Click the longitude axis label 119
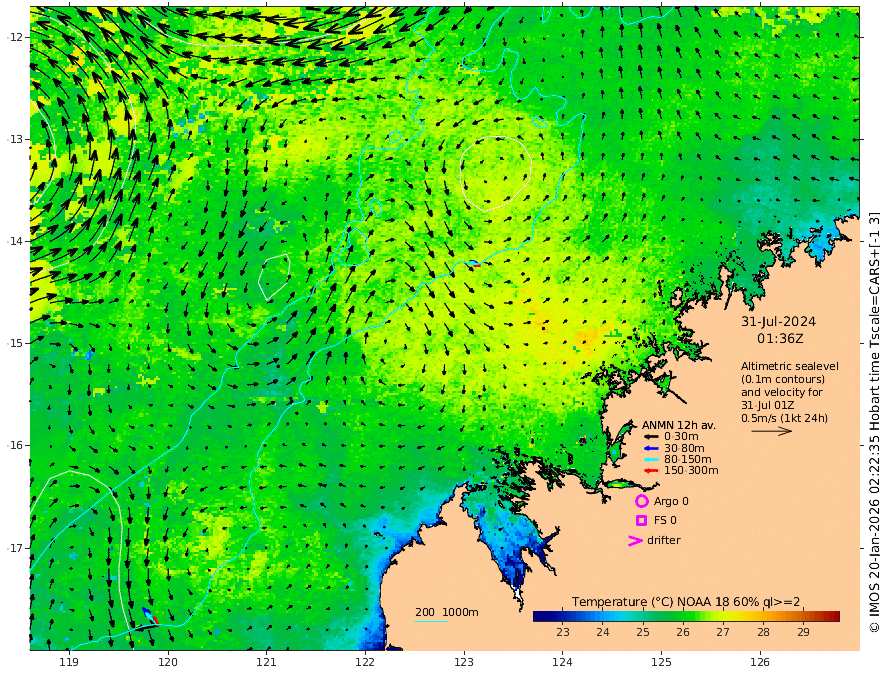Image resolution: width=880 pixels, height=680 pixels. click(x=69, y=663)
